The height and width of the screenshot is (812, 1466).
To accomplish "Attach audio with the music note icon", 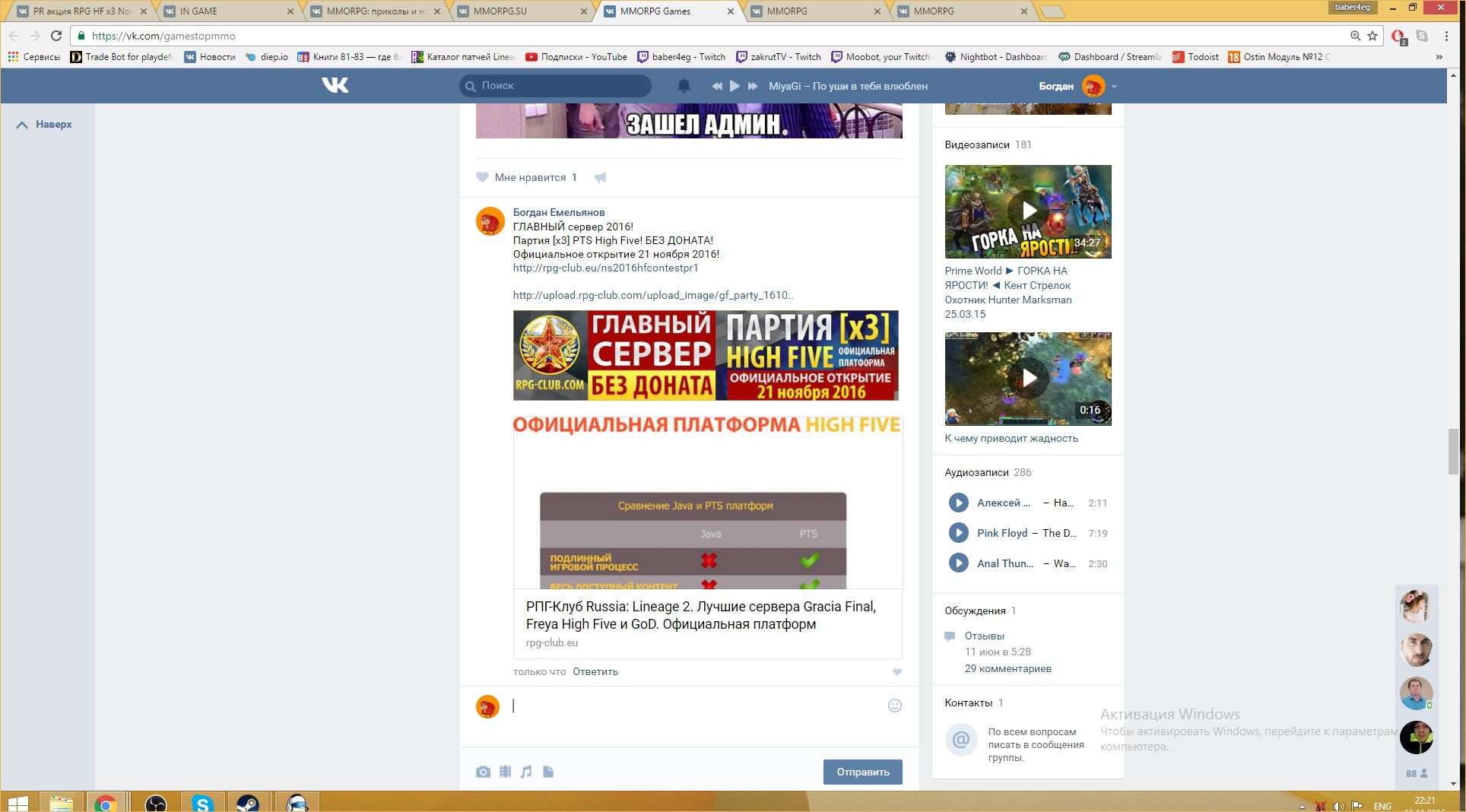I will tap(526, 772).
